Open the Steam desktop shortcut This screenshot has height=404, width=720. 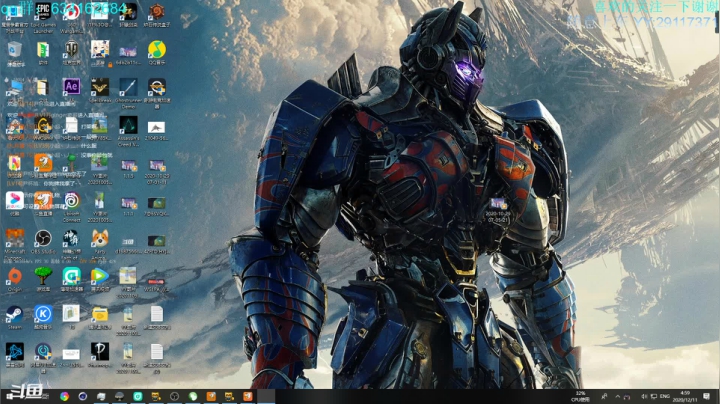tap(15, 314)
